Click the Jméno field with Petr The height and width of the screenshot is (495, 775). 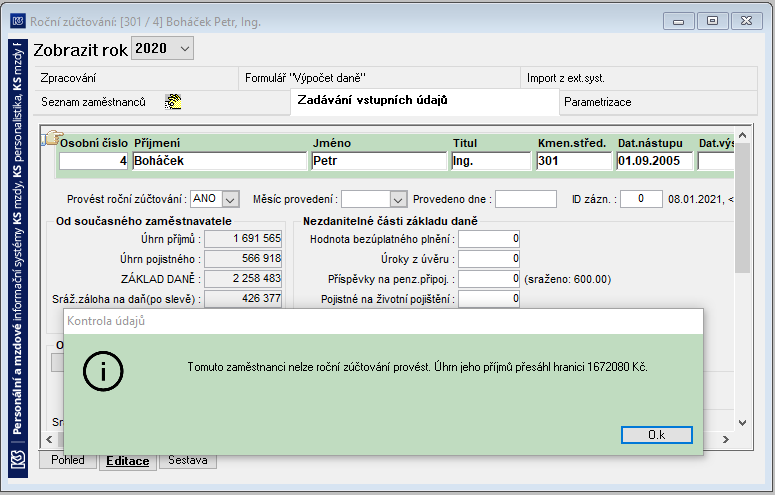tap(379, 161)
